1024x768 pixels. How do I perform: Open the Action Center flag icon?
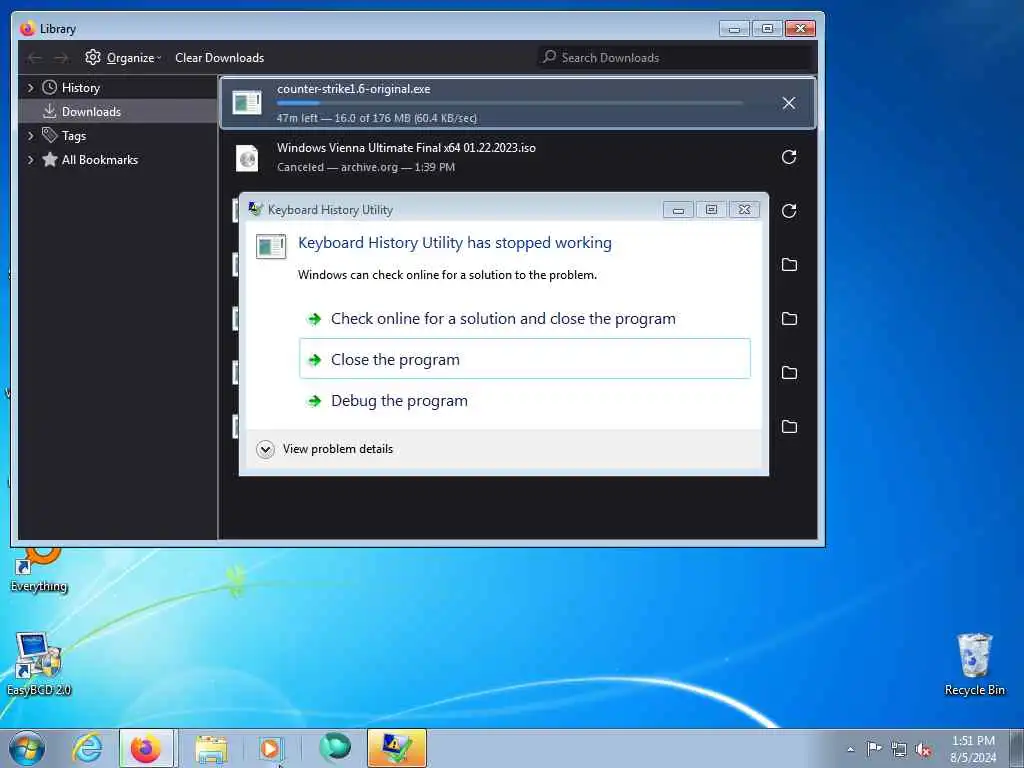coord(874,748)
